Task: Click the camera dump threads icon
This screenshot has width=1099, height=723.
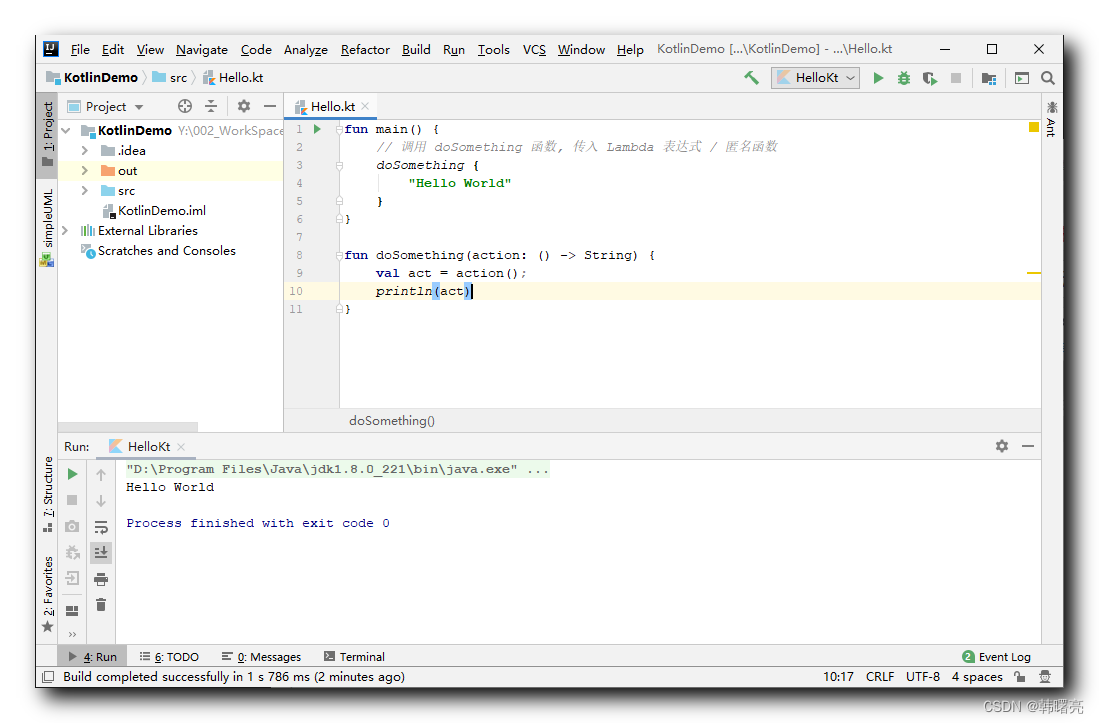Action: tap(72, 526)
